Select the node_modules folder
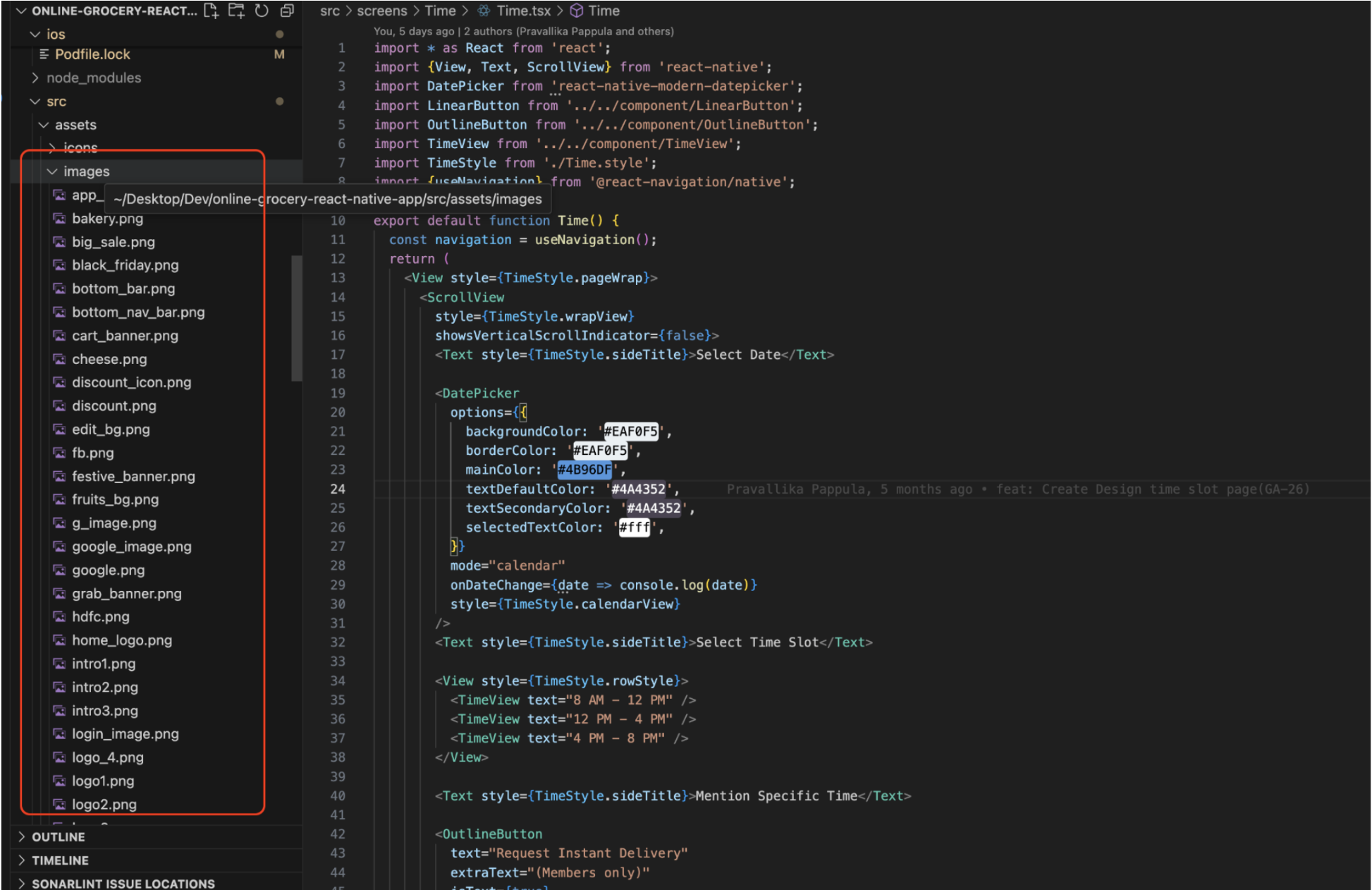 tap(94, 78)
